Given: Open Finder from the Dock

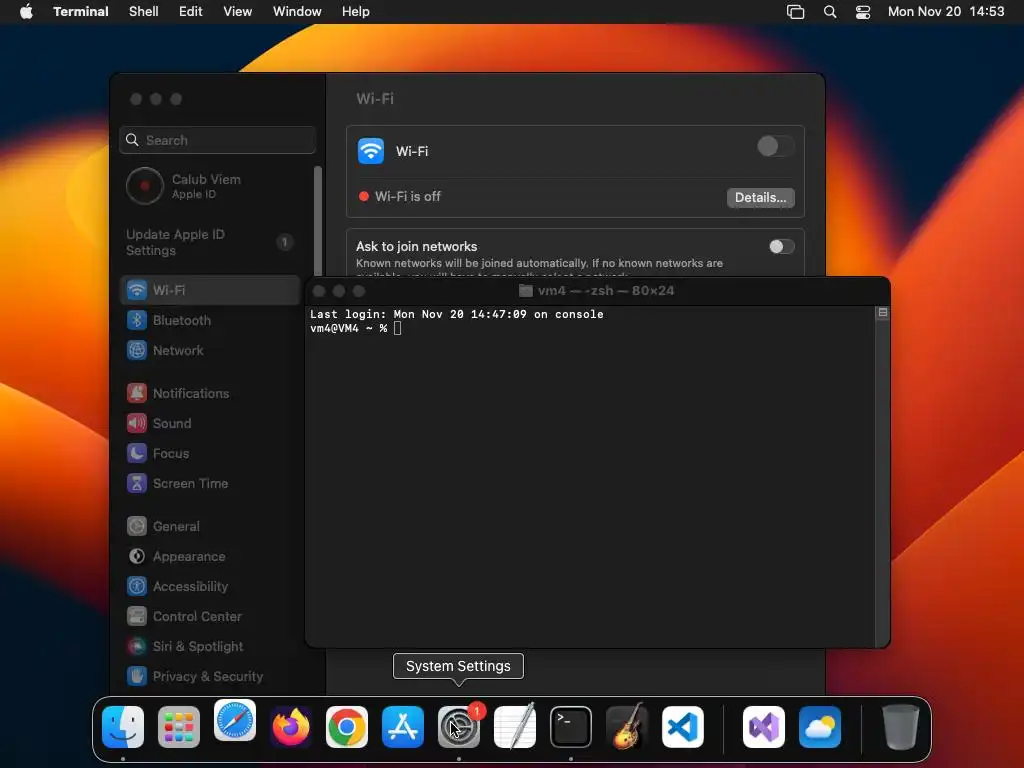Looking at the screenshot, I should [123, 727].
